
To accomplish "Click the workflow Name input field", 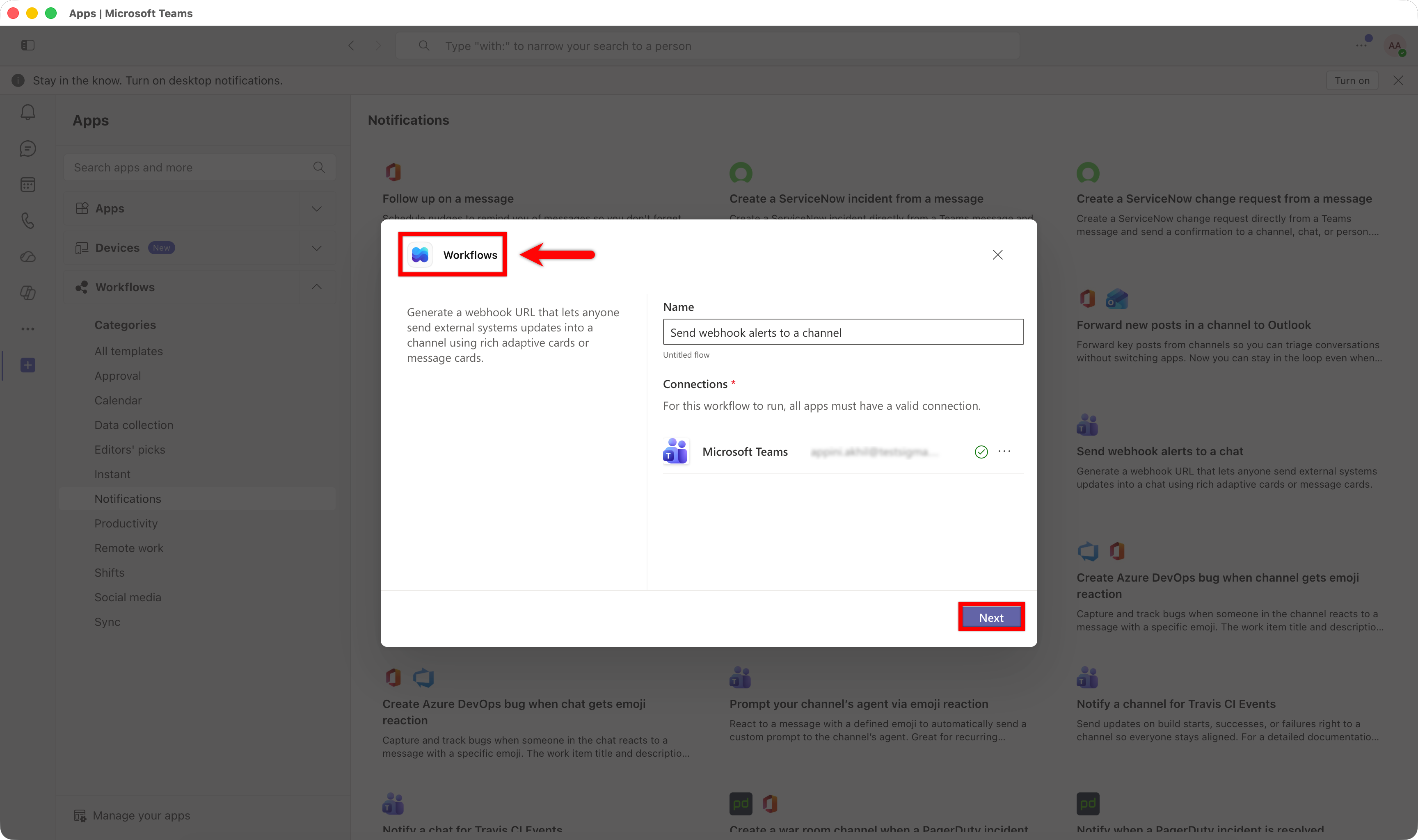I will pyautogui.click(x=843, y=332).
